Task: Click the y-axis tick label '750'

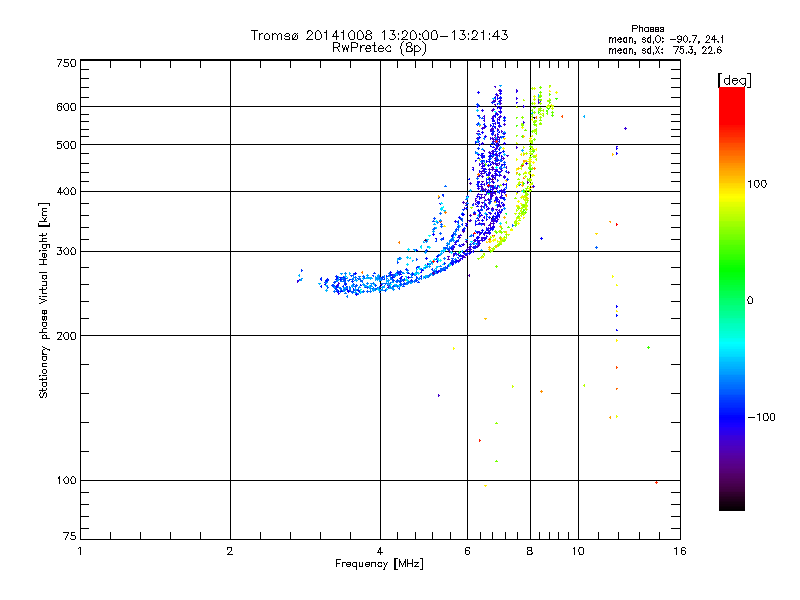Action: [x=67, y=64]
